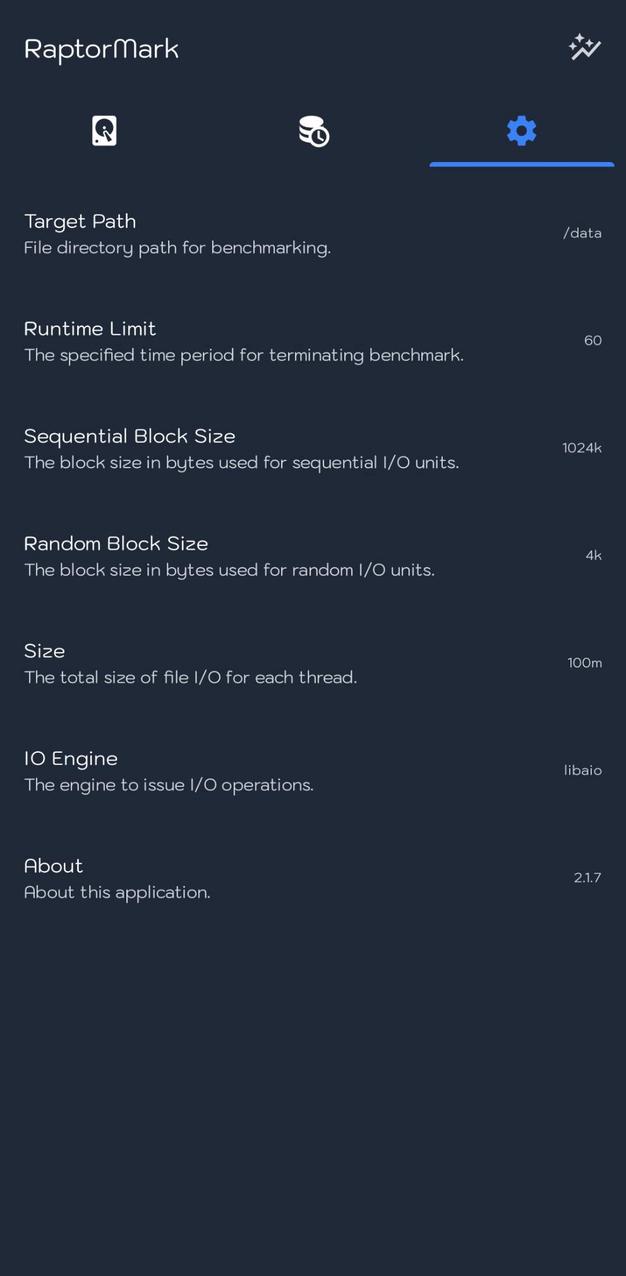Change the /data path value
626x1276 pixels.
pos(582,233)
